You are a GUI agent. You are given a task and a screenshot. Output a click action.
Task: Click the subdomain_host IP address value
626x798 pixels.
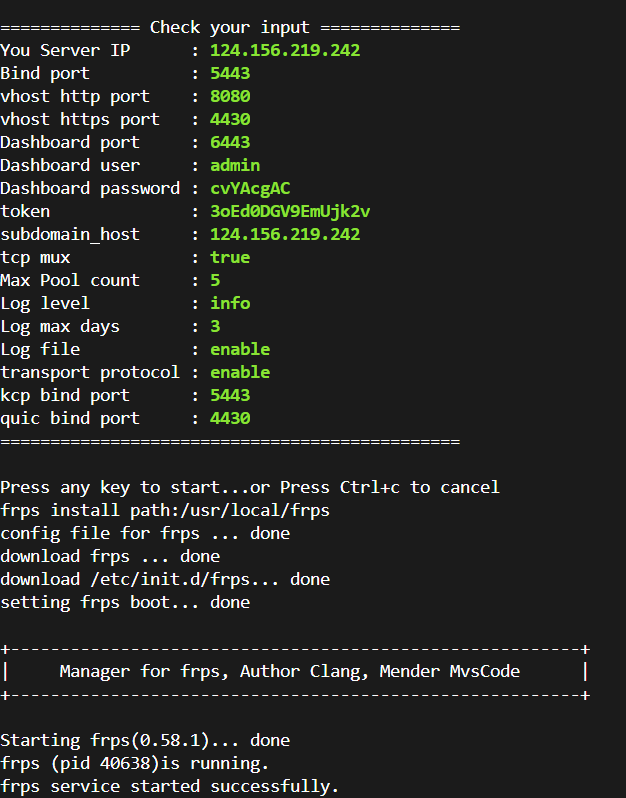tap(285, 234)
